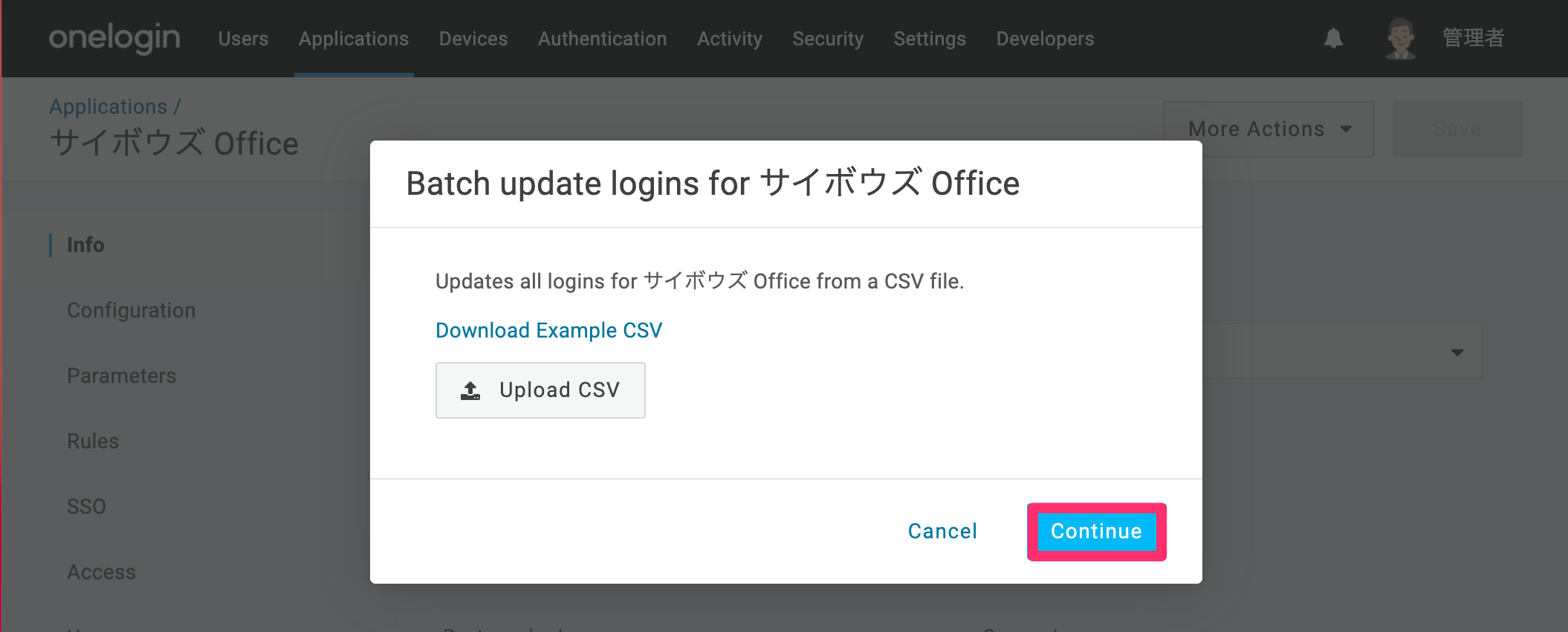1568x632 pixels.
Task: Open the Devices menu
Action: [x=473, y=39]
